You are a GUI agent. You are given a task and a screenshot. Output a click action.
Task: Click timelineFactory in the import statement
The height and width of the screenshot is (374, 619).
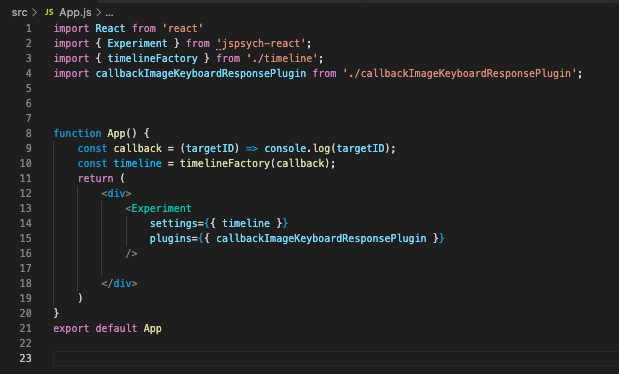coord(152,58)
